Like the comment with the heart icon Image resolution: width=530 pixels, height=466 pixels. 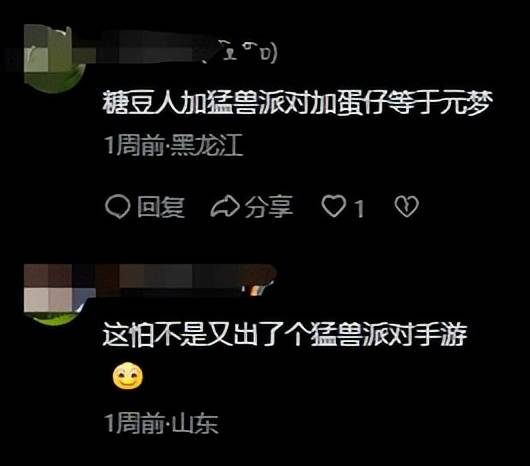[334, 205]
